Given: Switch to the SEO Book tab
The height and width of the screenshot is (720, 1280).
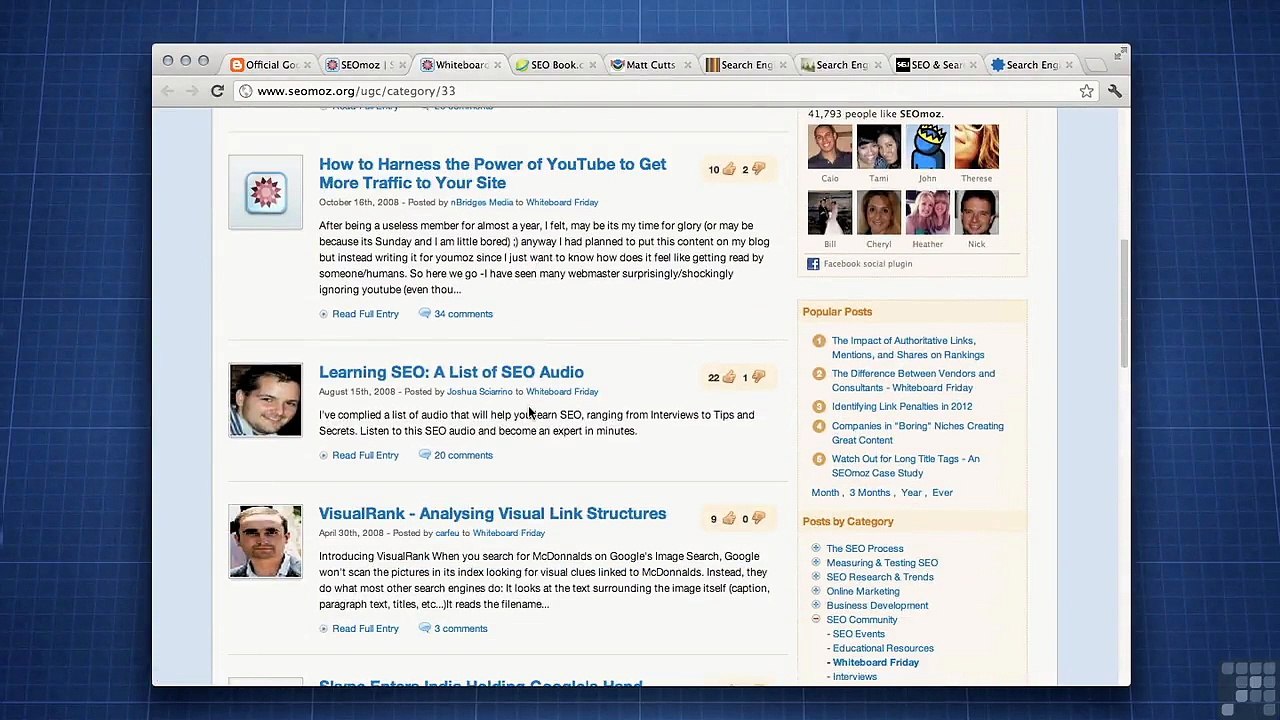Looking at the screenshot, I should [x=555, y=65].
